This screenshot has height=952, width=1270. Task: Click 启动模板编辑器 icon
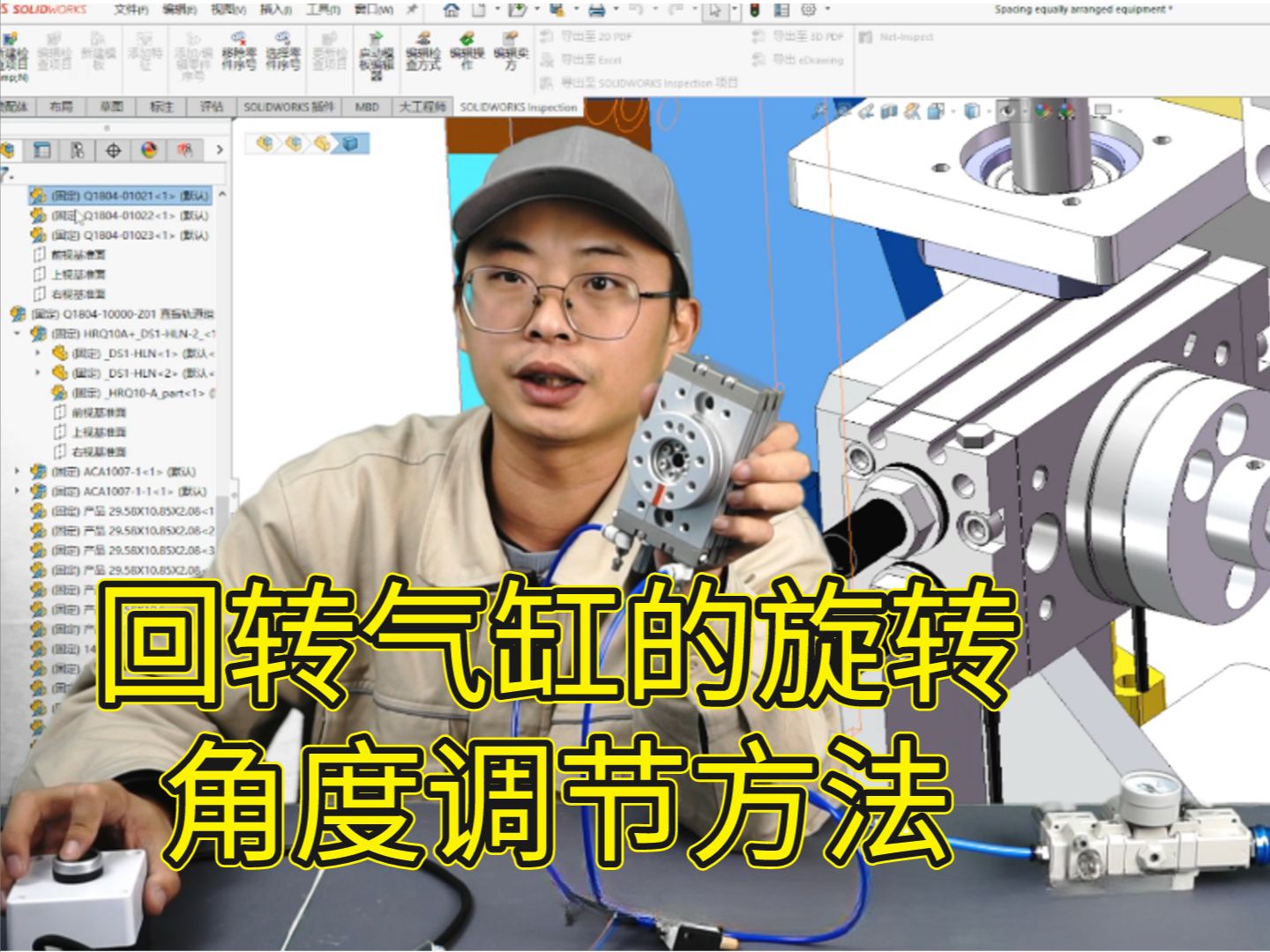pos(376,56)
